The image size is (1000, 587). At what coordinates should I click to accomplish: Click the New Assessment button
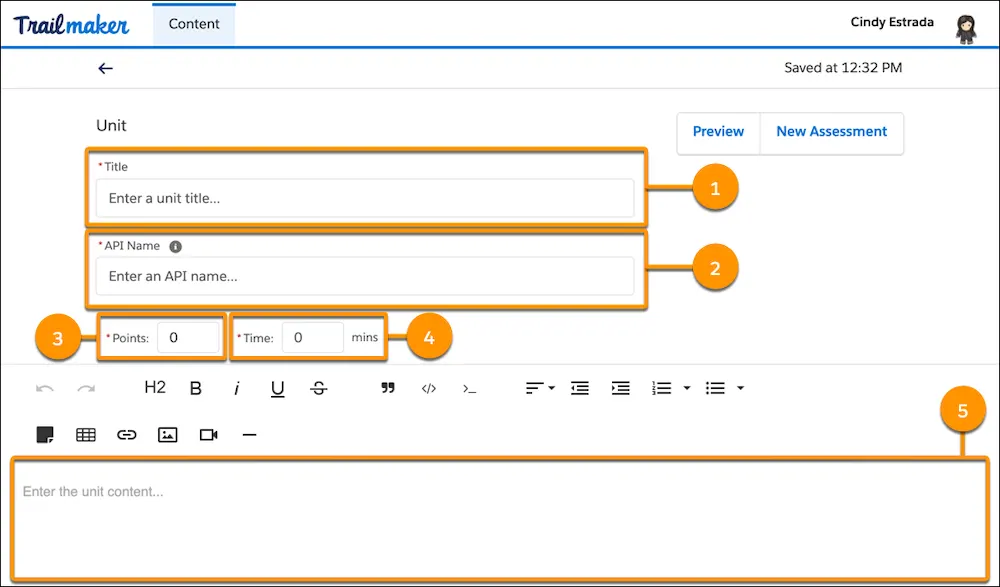[831, 132]
